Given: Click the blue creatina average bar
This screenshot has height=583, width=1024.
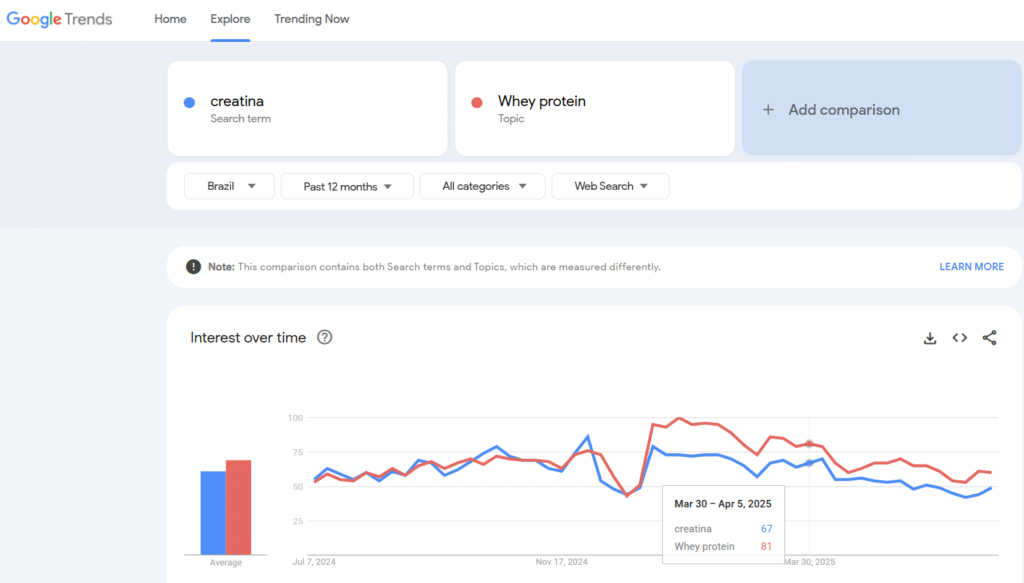Looking at the screenshot, I should tap(213, 513).
